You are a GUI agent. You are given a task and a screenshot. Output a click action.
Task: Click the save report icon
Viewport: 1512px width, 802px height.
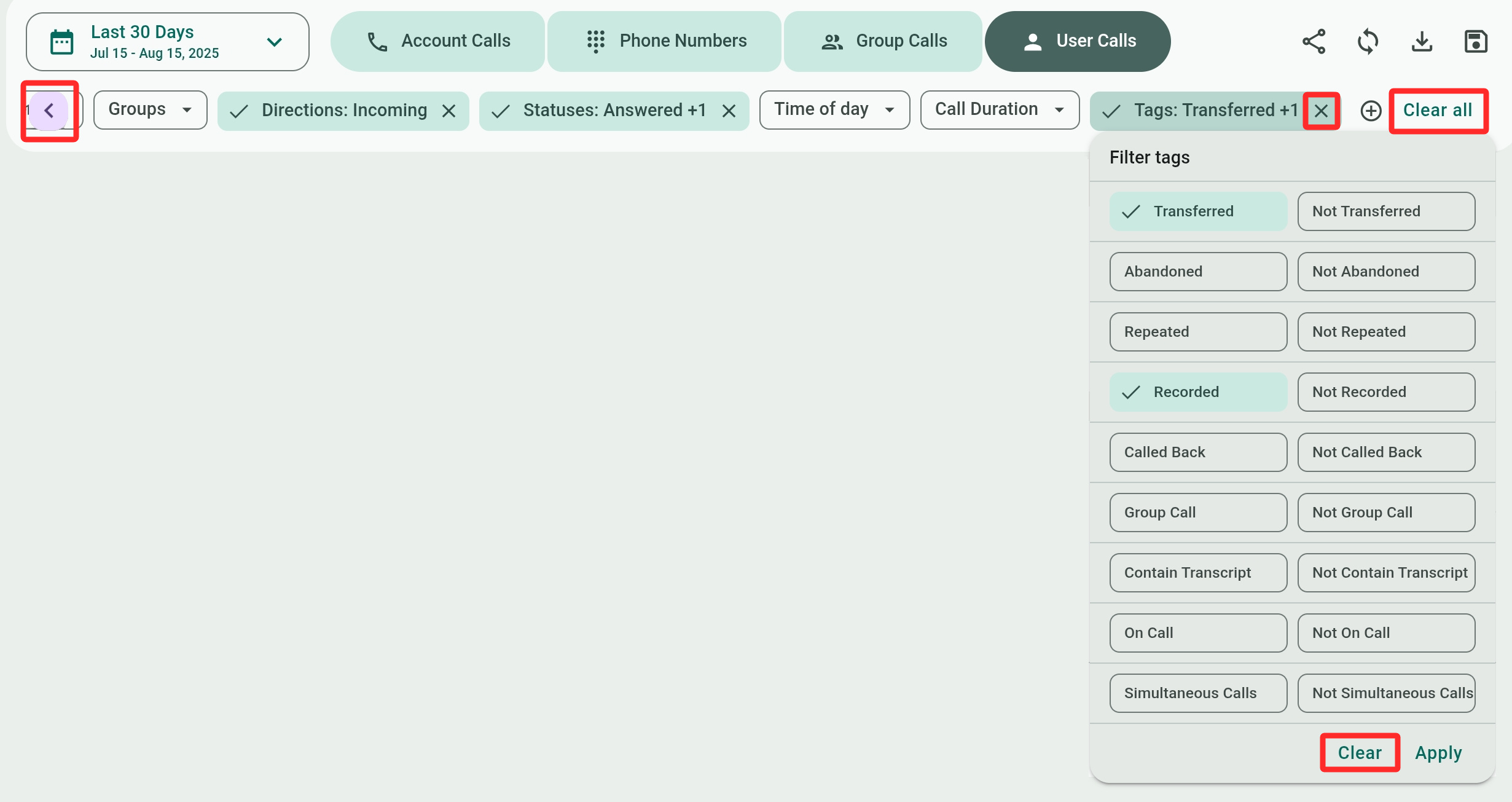pos(1476,42)
